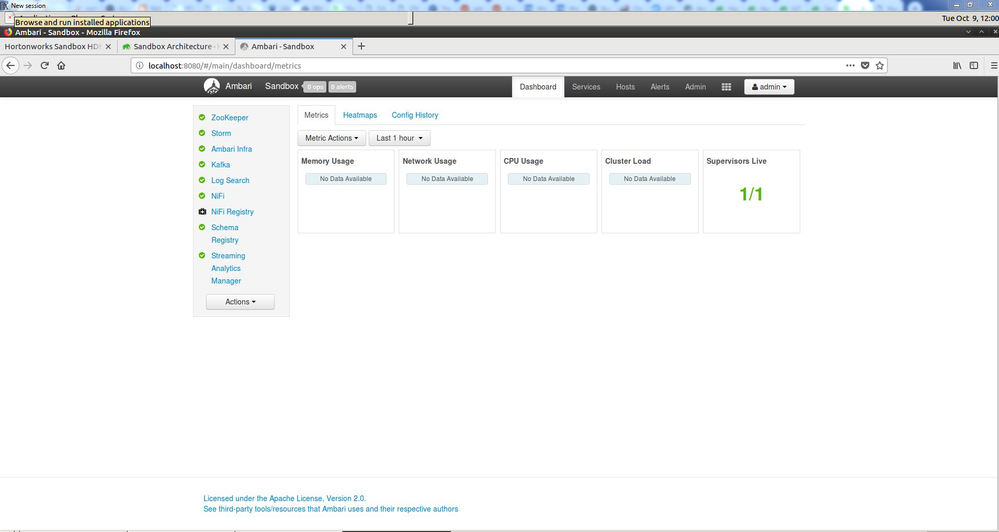
Task: Click the Sandbox cluster name
Action: point(282,86)
